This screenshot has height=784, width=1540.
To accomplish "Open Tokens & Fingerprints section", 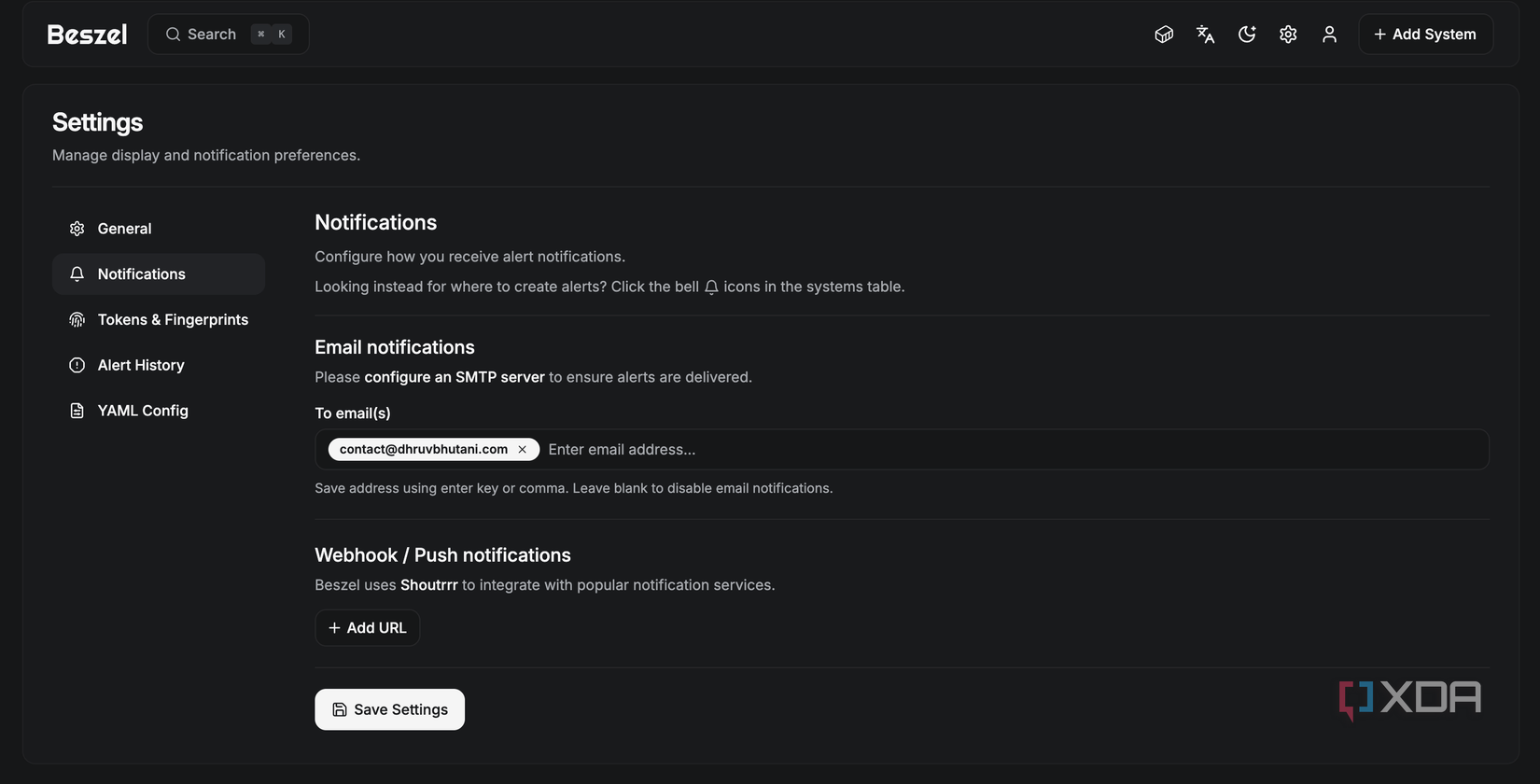I will pos(173,320).
